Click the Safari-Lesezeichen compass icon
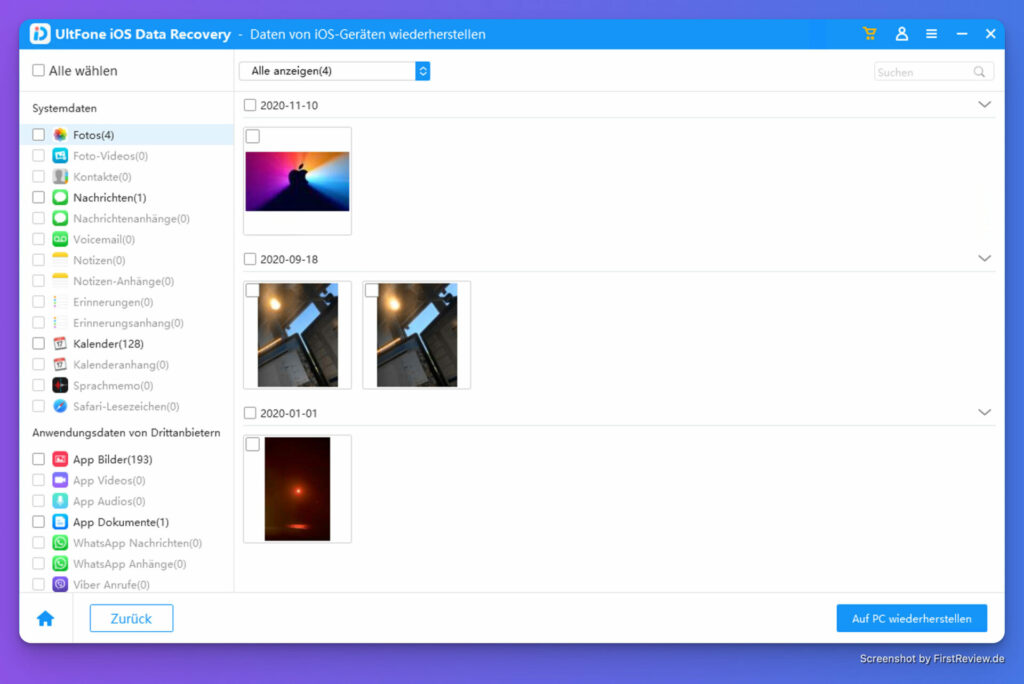Viewport: 1024px width, 684px height. tap(60, 406)
